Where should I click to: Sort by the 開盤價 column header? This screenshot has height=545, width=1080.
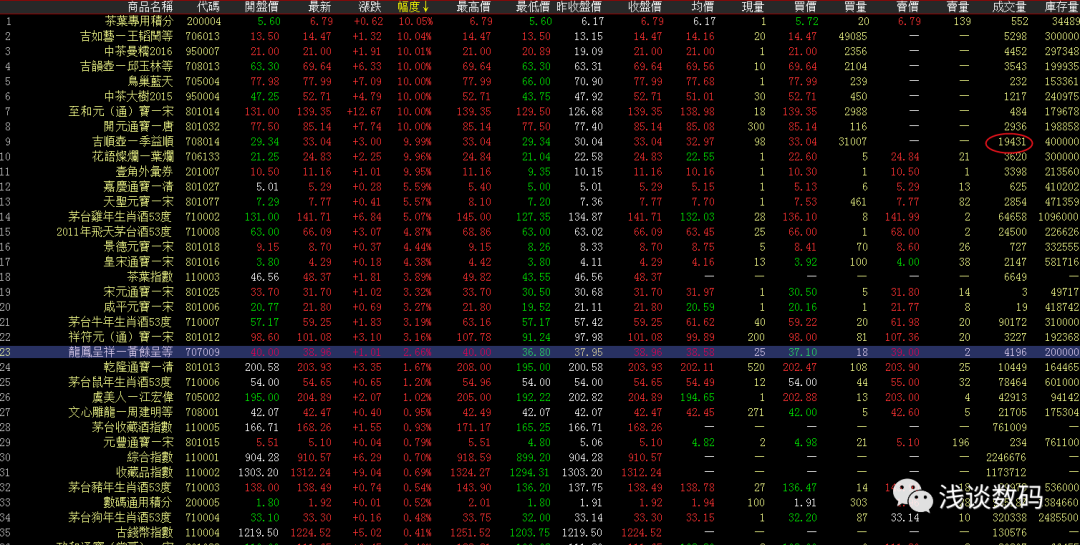tap(262, 7)
